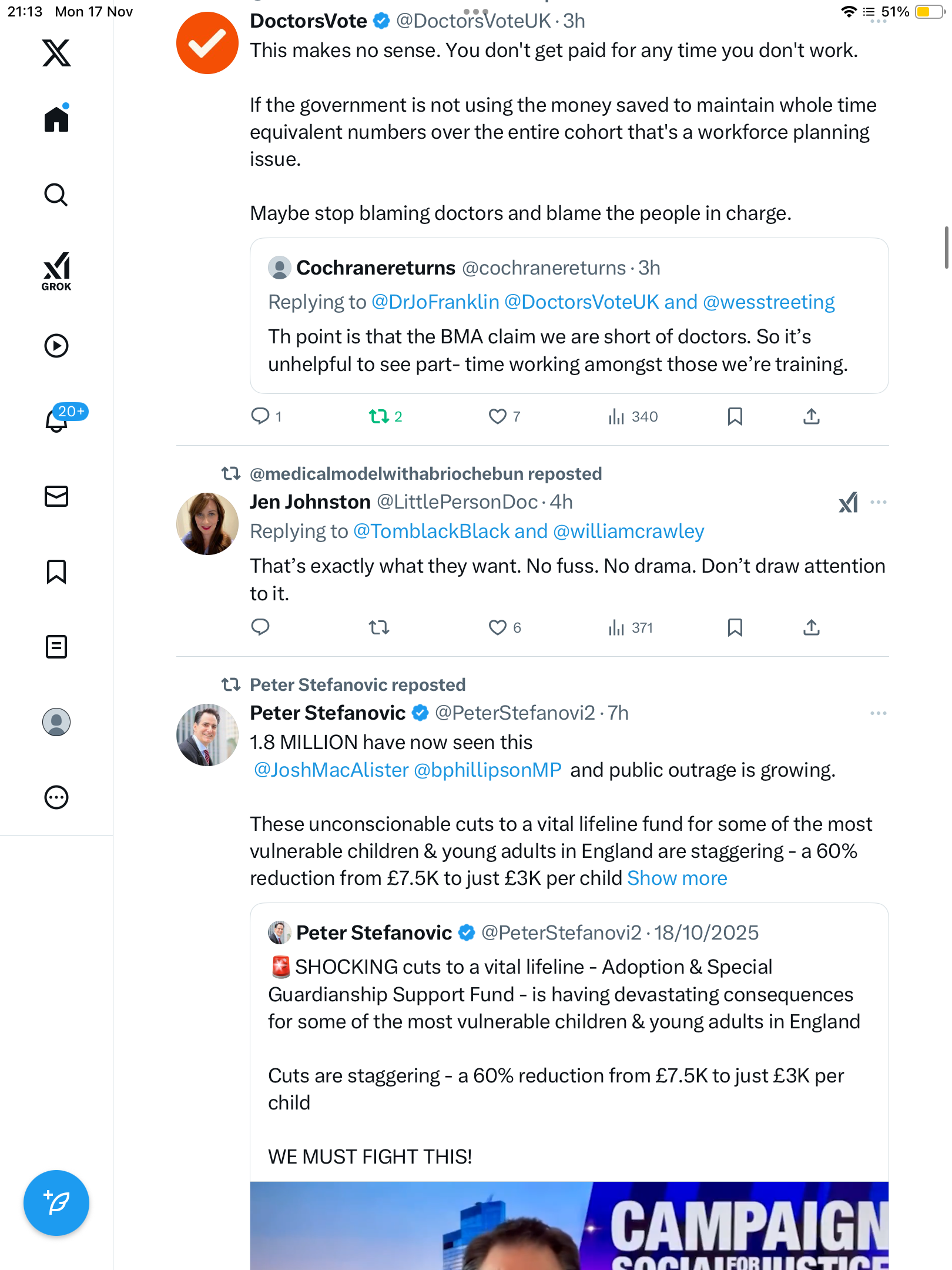Open the Video tab play icon
Image resolution: width=952 pixels, height=1270 pixels.
[56, 346]
